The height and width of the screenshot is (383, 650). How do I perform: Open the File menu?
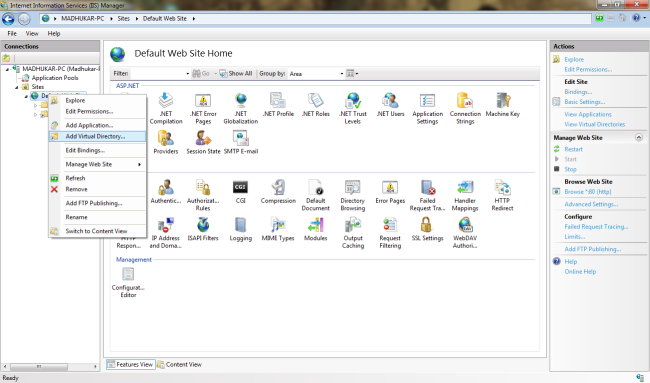[12, 34]
